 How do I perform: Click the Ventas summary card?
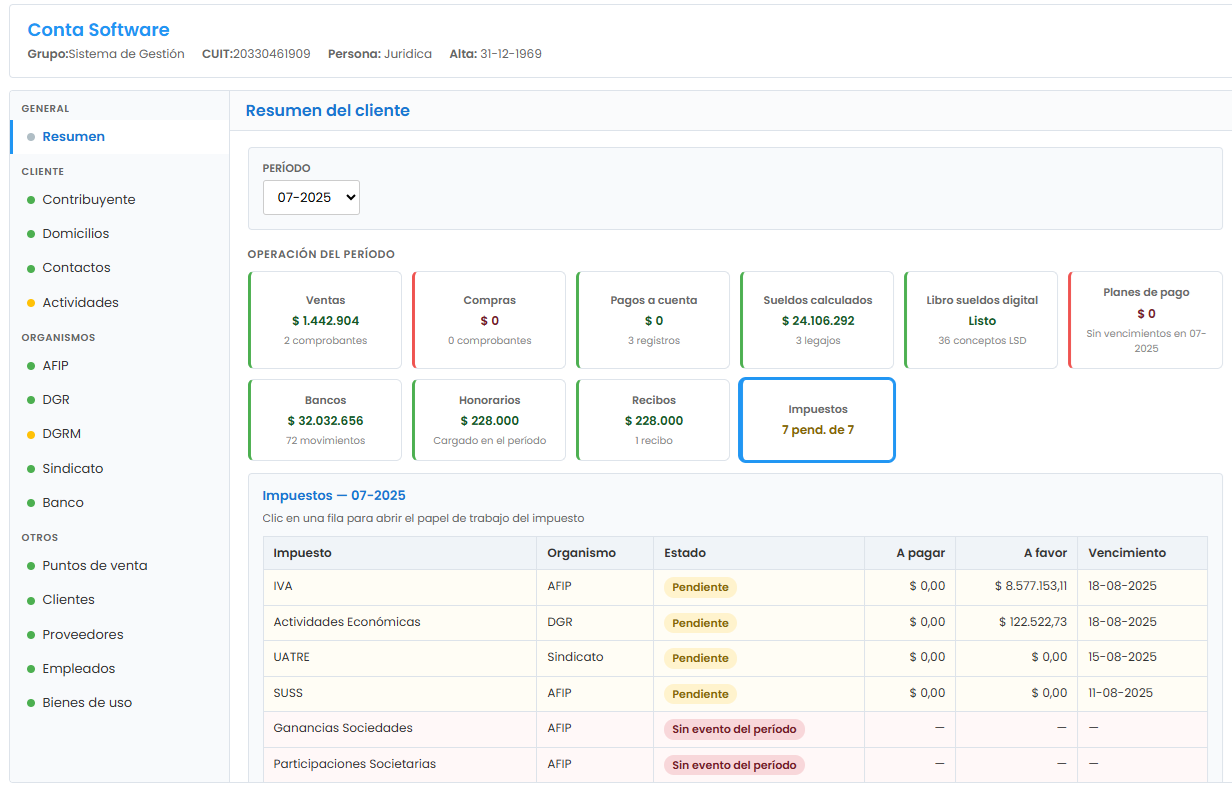point(325,320)
